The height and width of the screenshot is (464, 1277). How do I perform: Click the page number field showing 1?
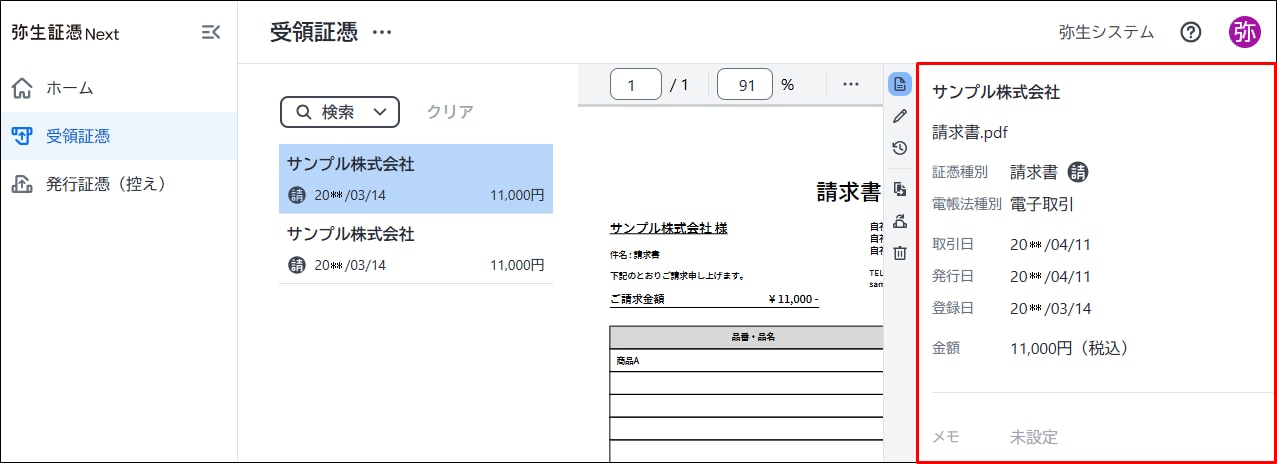tap(636, 85)
